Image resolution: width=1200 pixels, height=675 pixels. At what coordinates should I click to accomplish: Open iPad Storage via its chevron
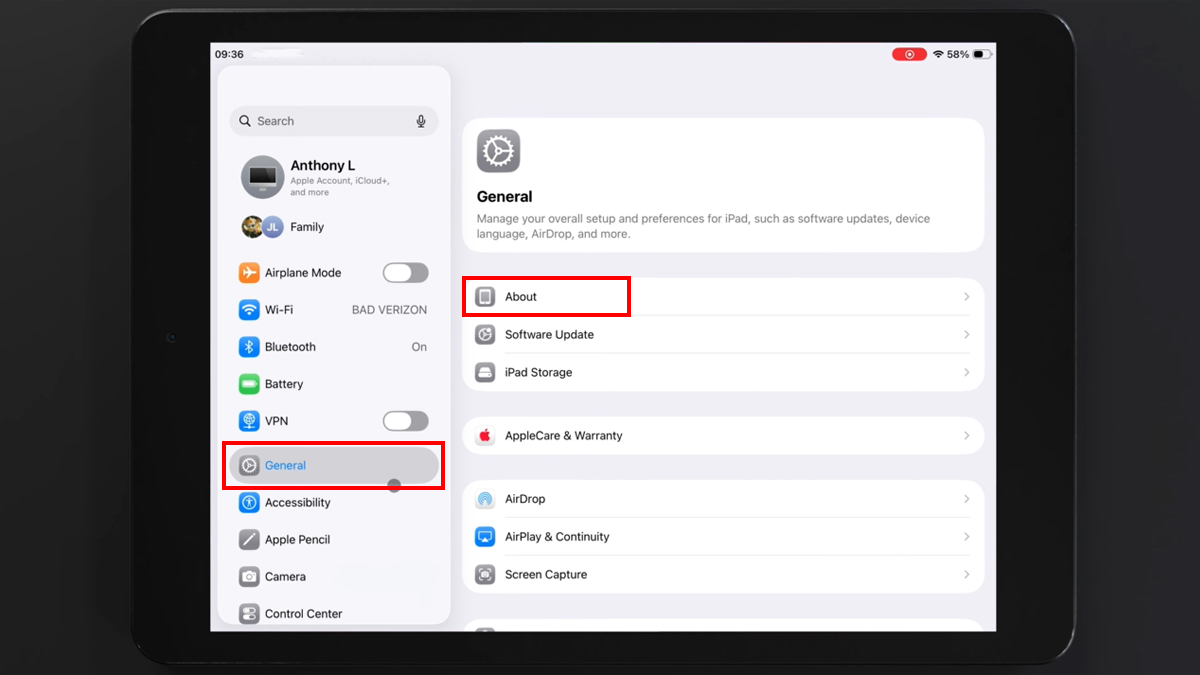[967, 373]
